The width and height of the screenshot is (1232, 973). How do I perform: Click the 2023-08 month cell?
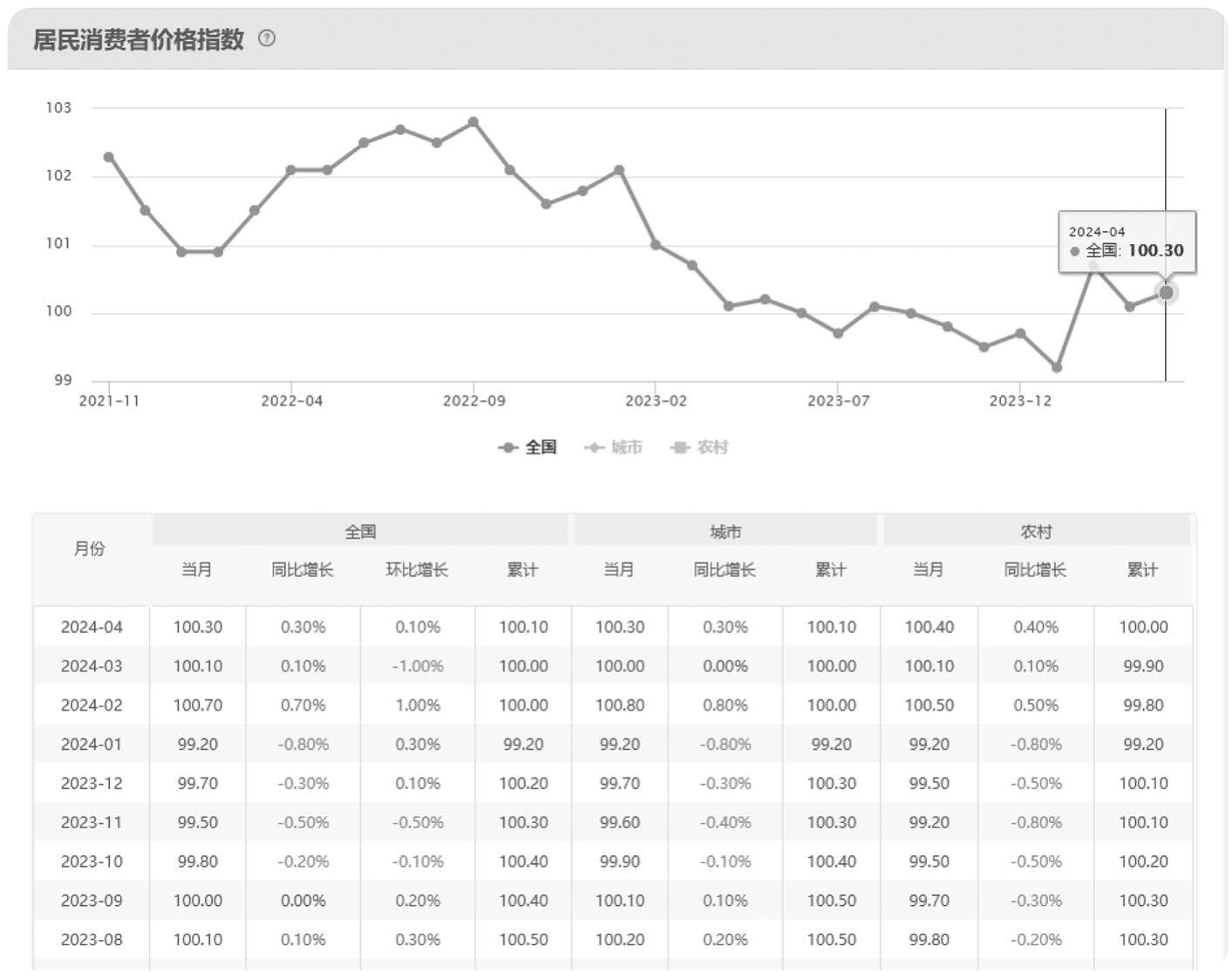coord(92,940)
